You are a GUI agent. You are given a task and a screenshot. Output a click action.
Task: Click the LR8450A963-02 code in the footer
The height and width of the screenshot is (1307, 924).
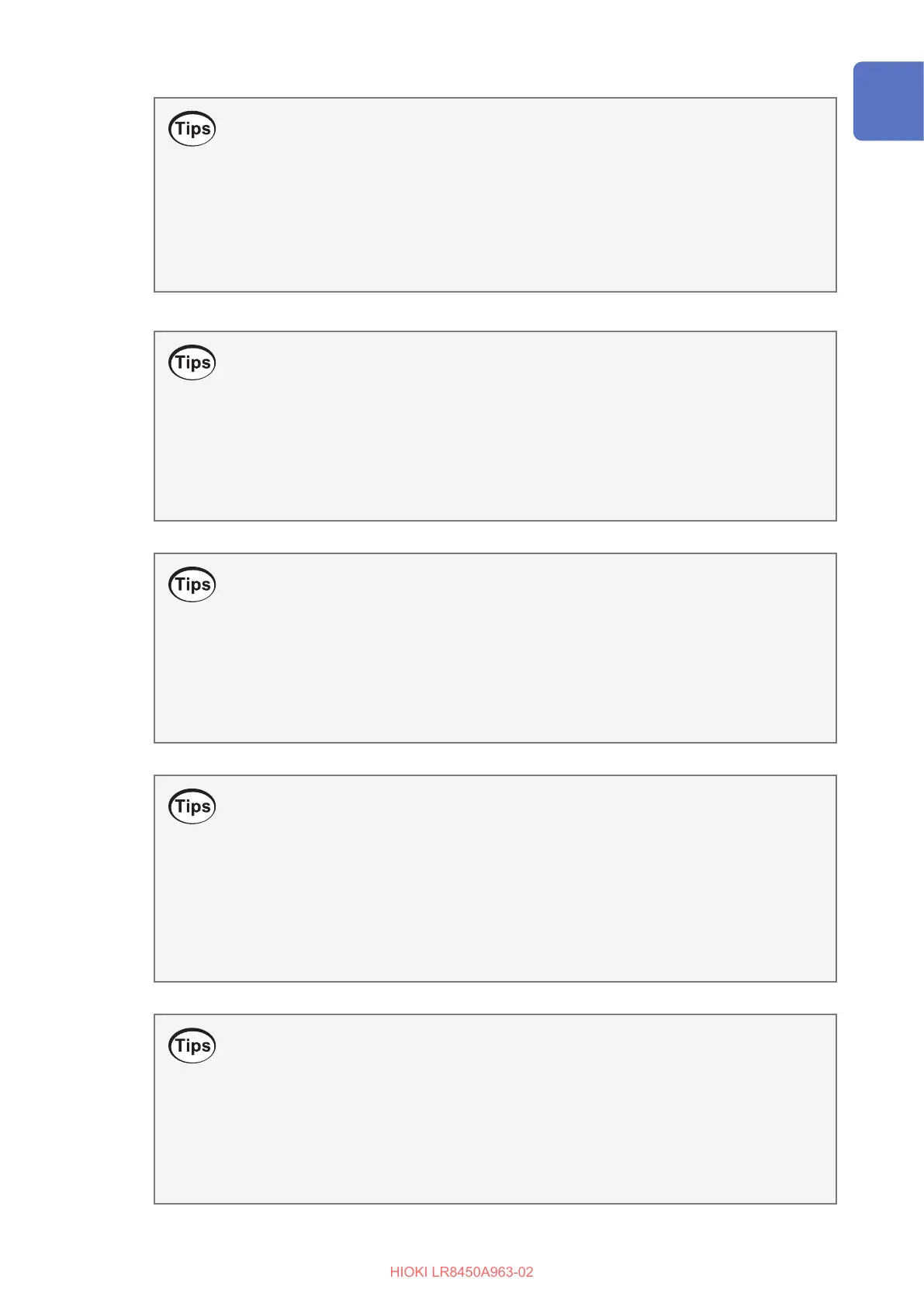coord(483,1272)
